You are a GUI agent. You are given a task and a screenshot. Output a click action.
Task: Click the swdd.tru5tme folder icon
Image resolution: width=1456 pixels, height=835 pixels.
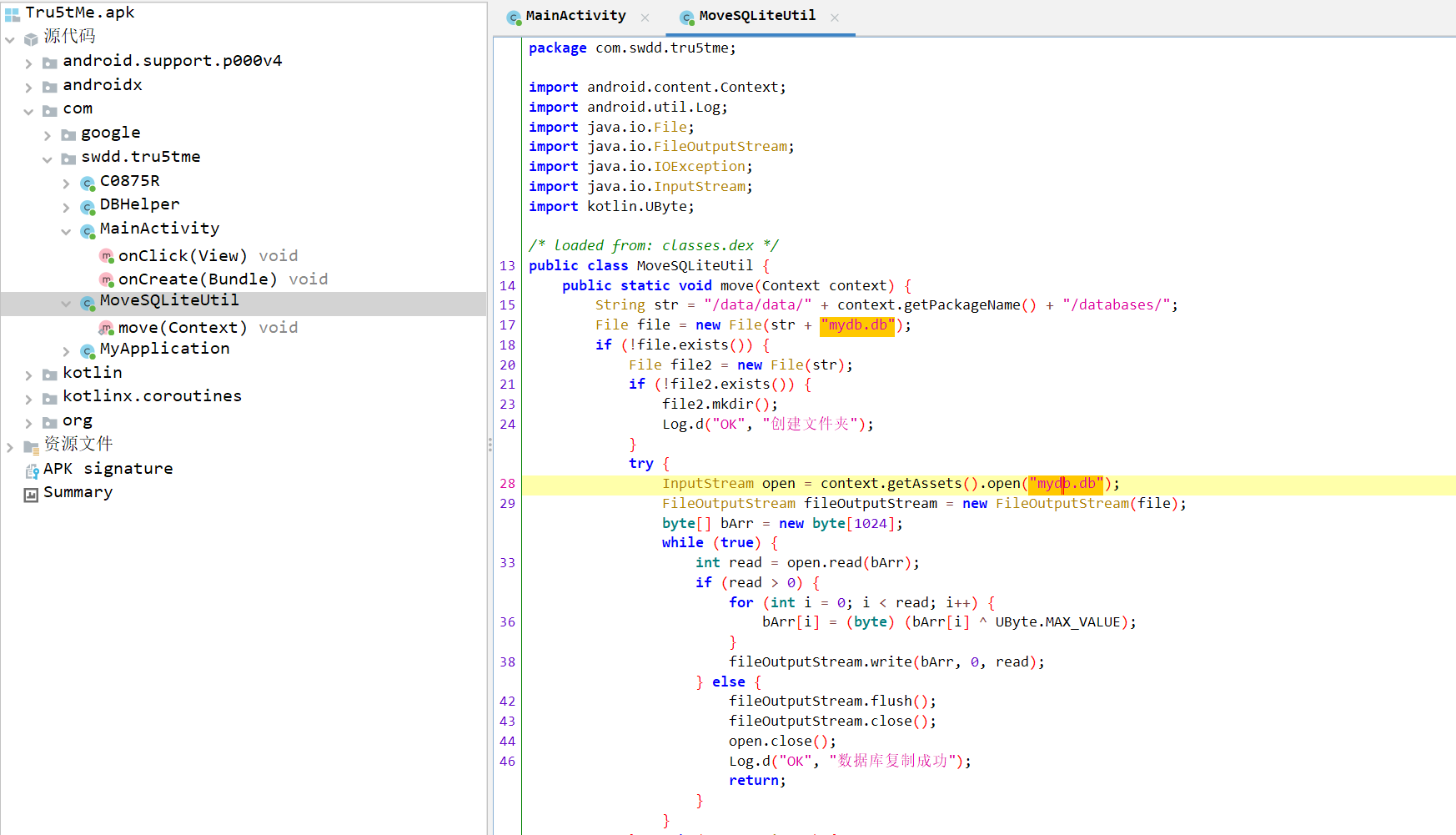[x=68, y=158]
